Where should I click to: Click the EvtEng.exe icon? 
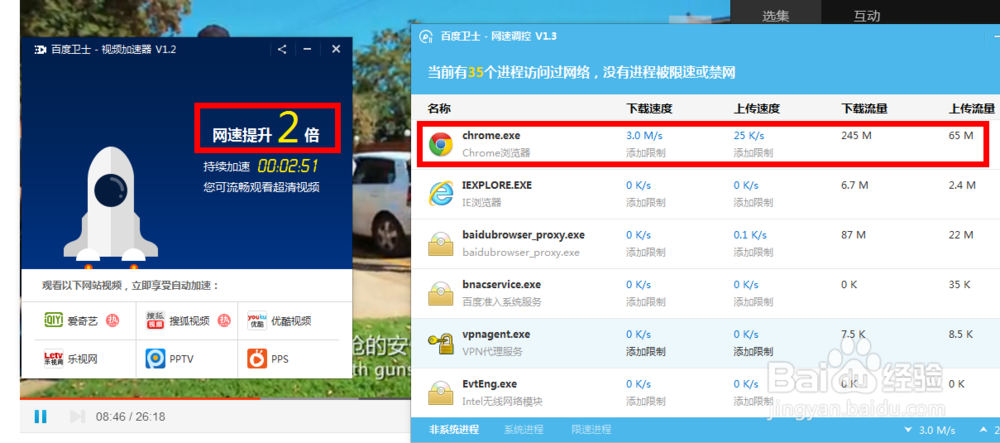(441, 393)
